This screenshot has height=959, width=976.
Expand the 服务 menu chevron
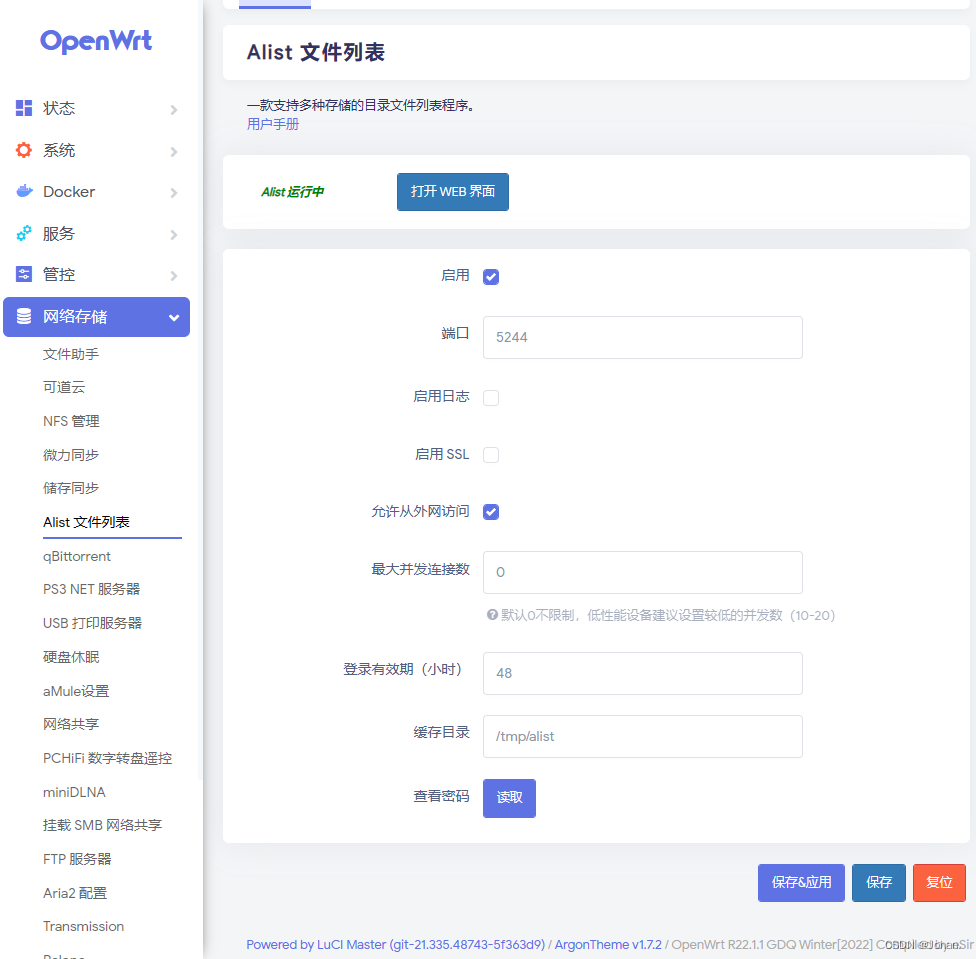point(174,235)
